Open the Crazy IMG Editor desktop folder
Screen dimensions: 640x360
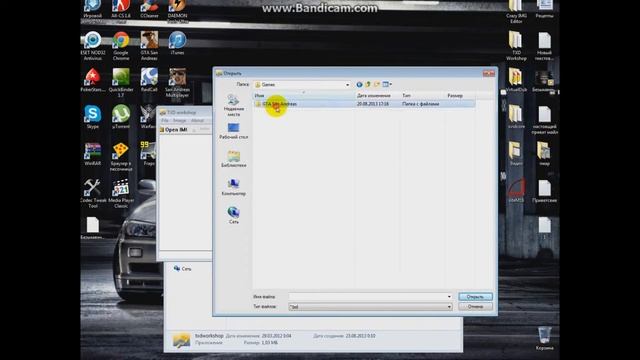point(516,11)
